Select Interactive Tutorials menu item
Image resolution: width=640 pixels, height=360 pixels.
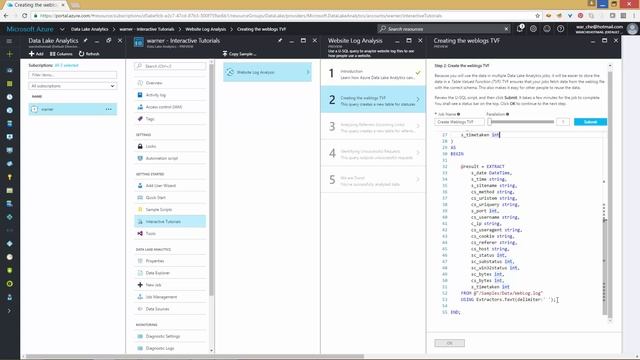[170, 222]
